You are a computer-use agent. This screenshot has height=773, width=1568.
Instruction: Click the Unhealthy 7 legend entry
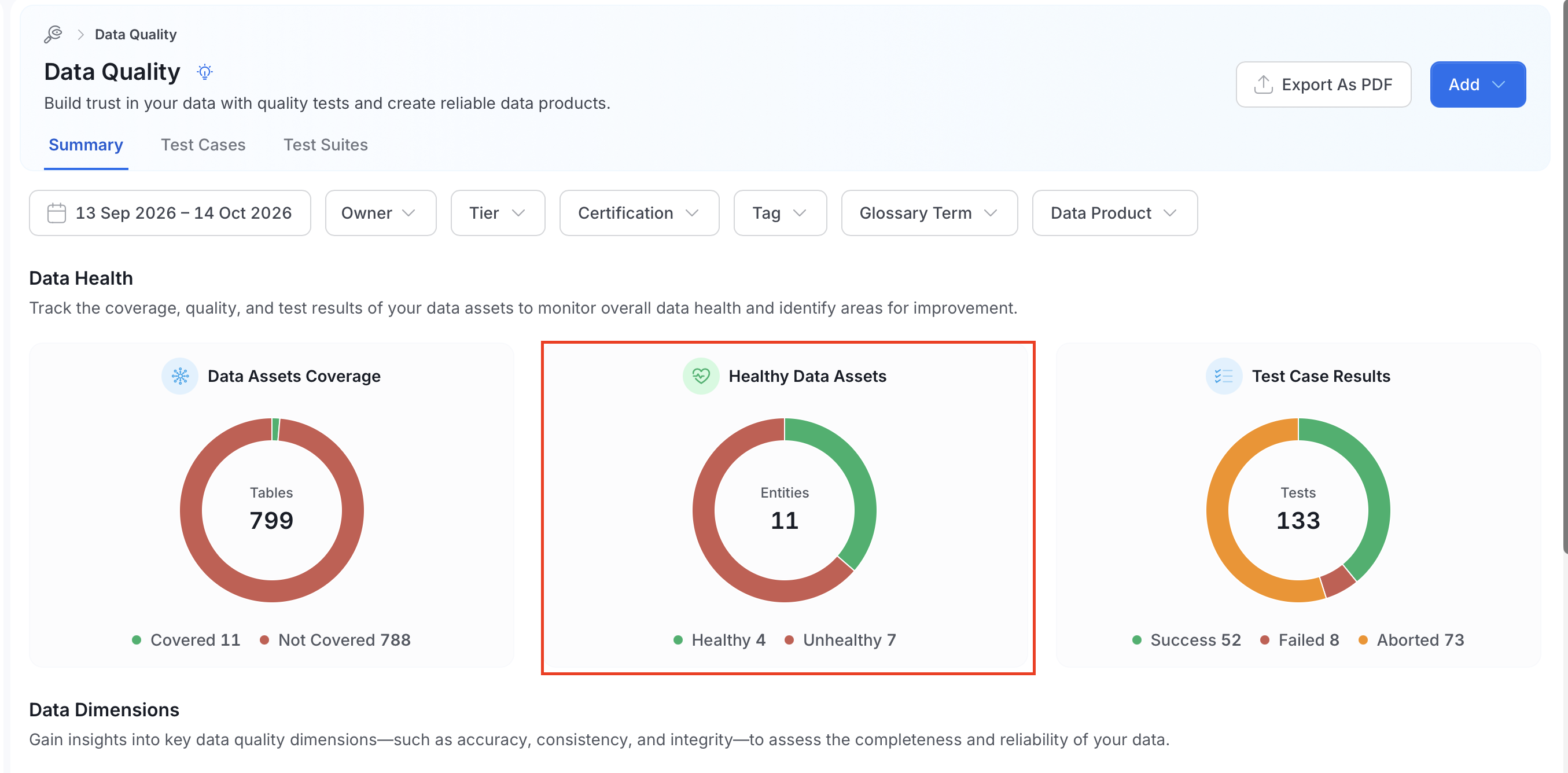tap(841, 640)
